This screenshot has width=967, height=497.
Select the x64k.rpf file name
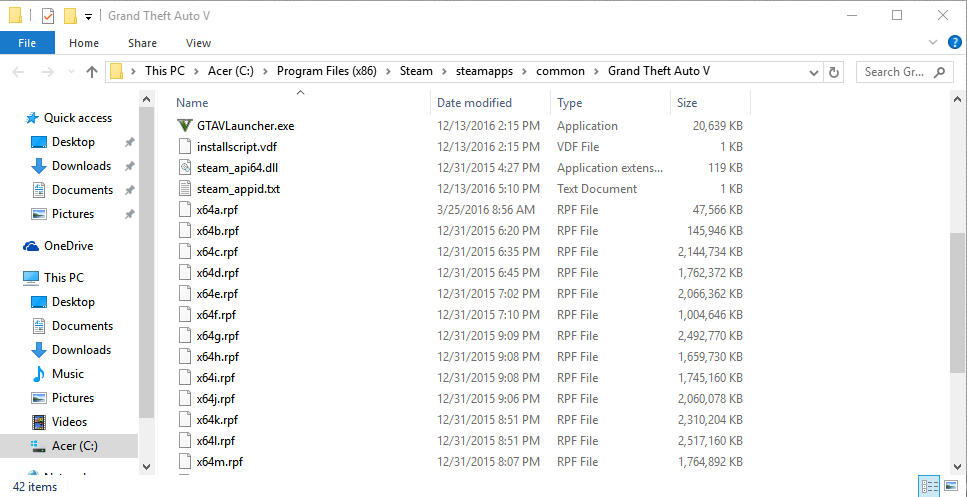[217, 420]
